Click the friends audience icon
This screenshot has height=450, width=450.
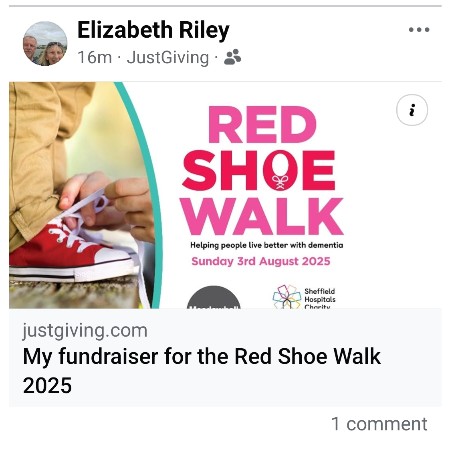[x=232, y=57]
